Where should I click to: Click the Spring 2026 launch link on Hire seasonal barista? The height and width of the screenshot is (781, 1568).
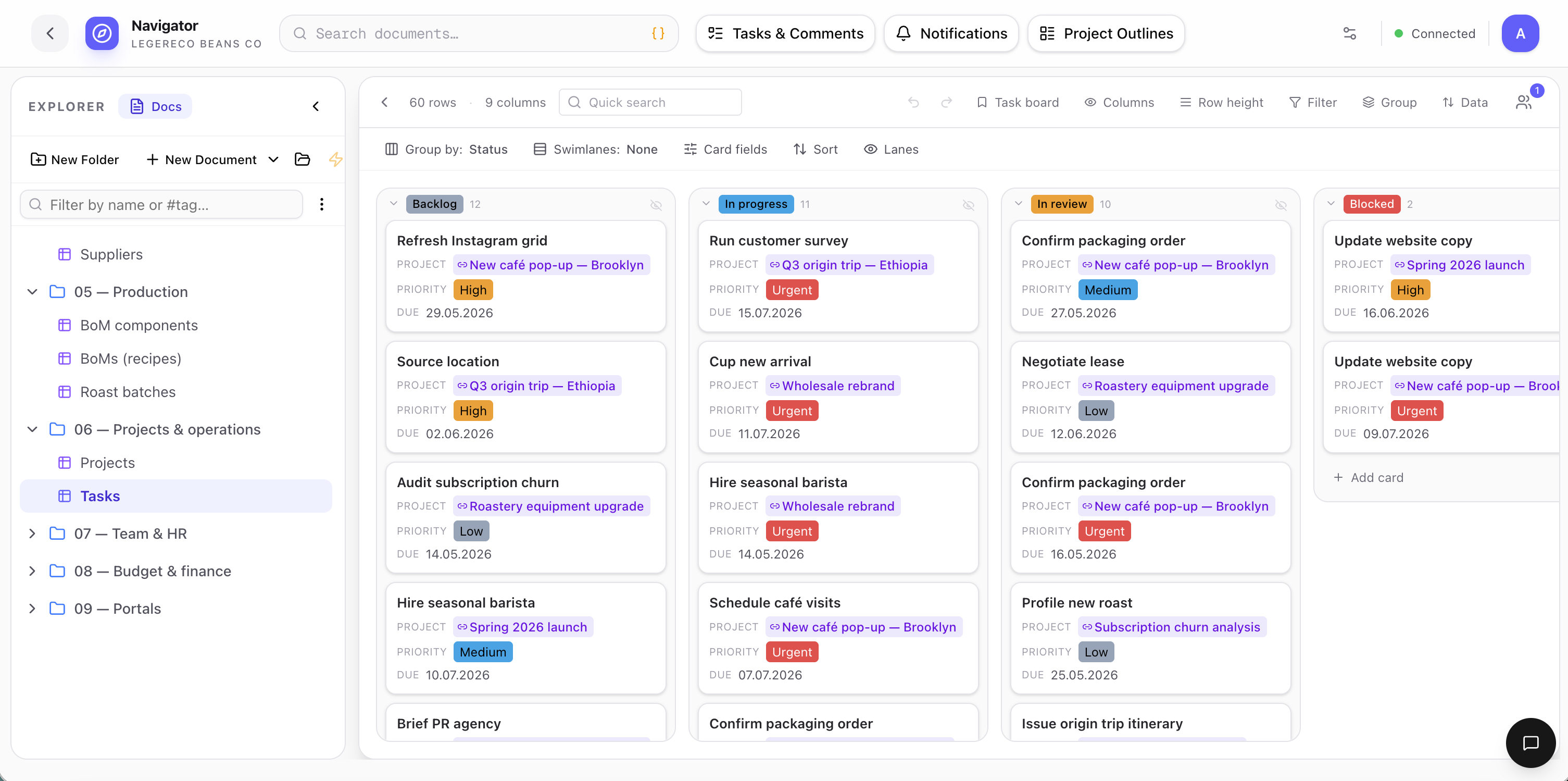523,627
